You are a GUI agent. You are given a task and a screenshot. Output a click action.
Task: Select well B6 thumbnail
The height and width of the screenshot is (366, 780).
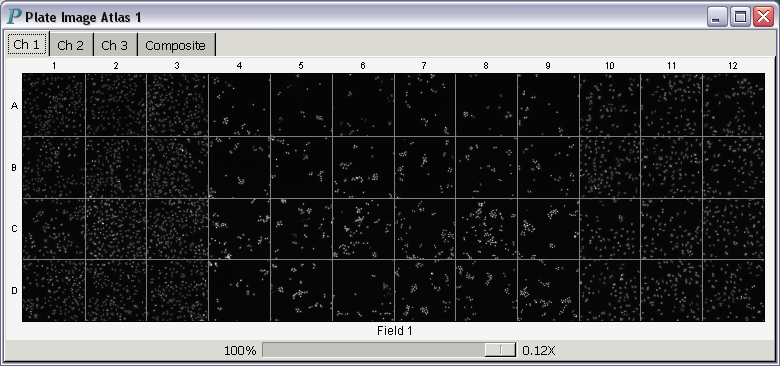coord(363,167)
